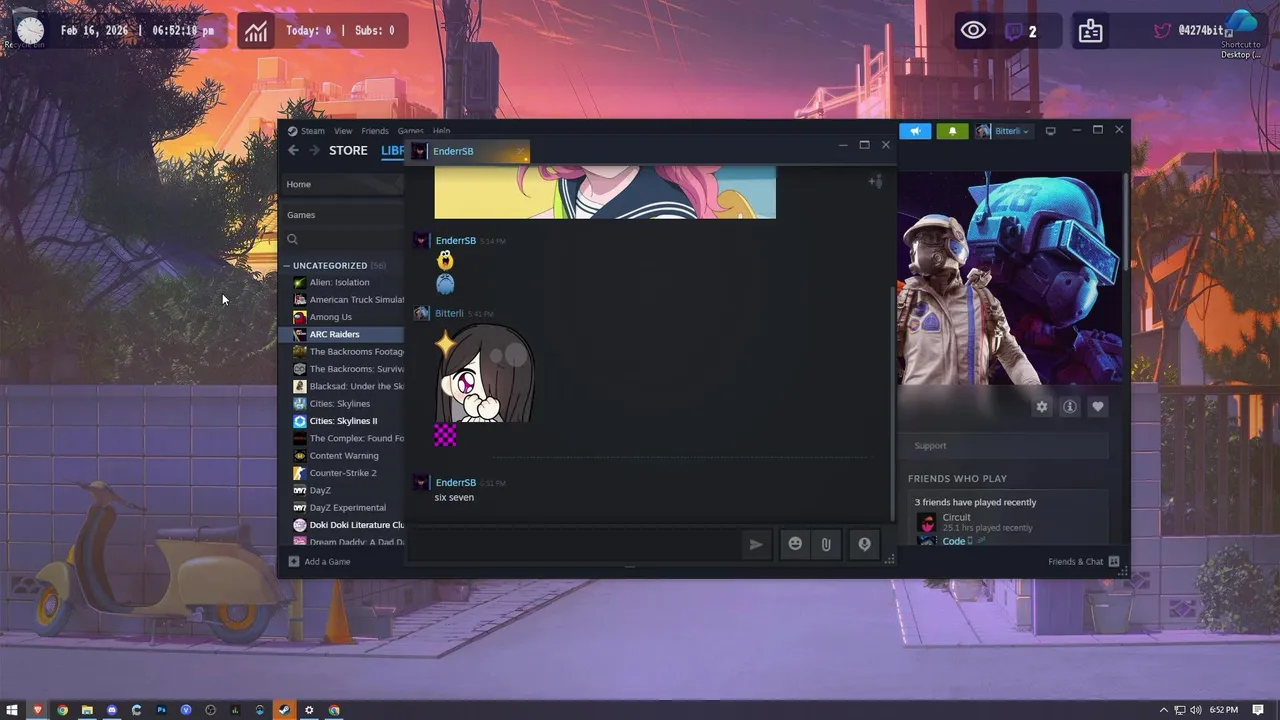Collapse the UNCATEGORIZED library category
1280x720 pixels.
287,266
